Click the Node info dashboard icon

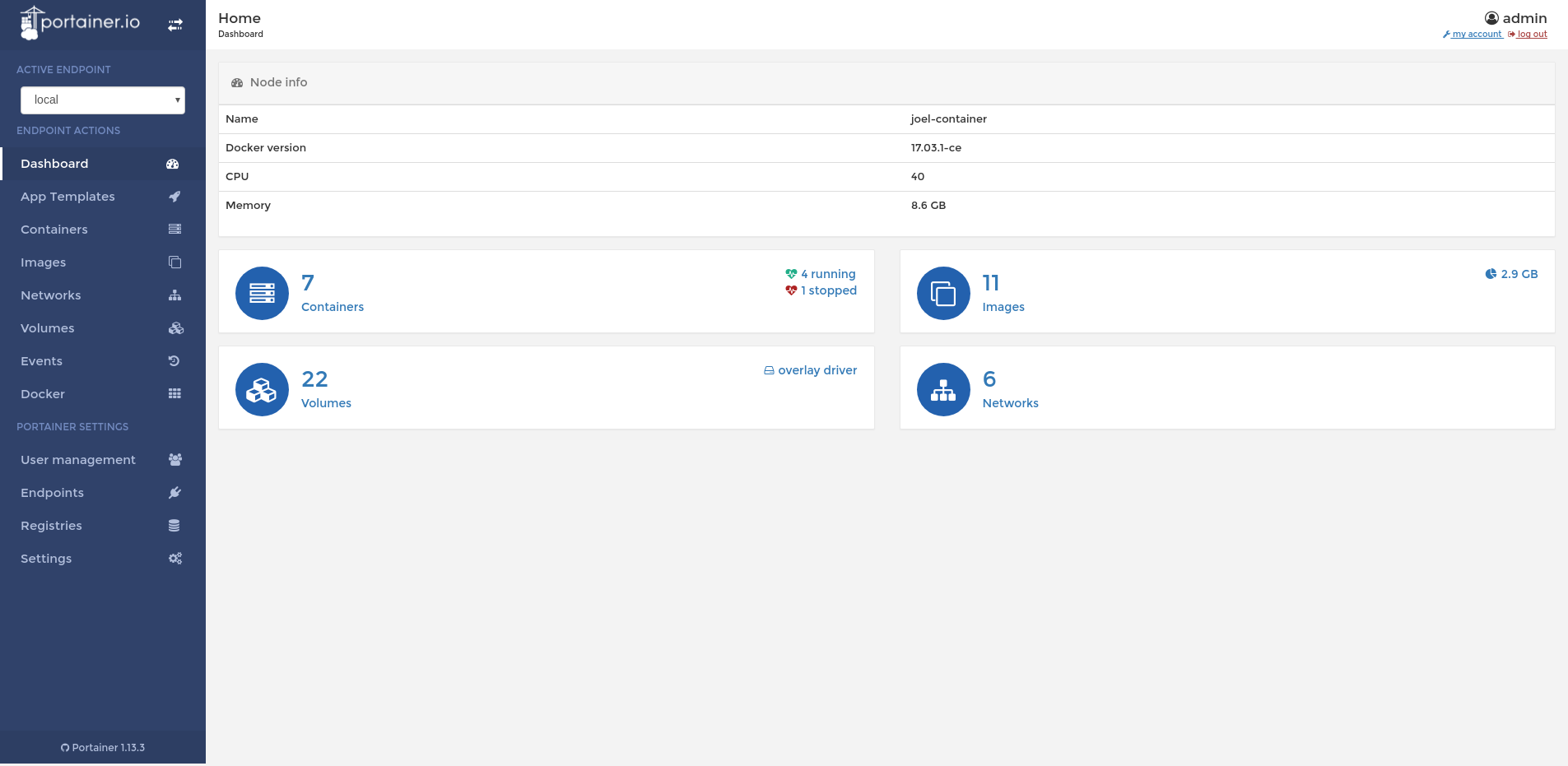[x=237, y=83]
